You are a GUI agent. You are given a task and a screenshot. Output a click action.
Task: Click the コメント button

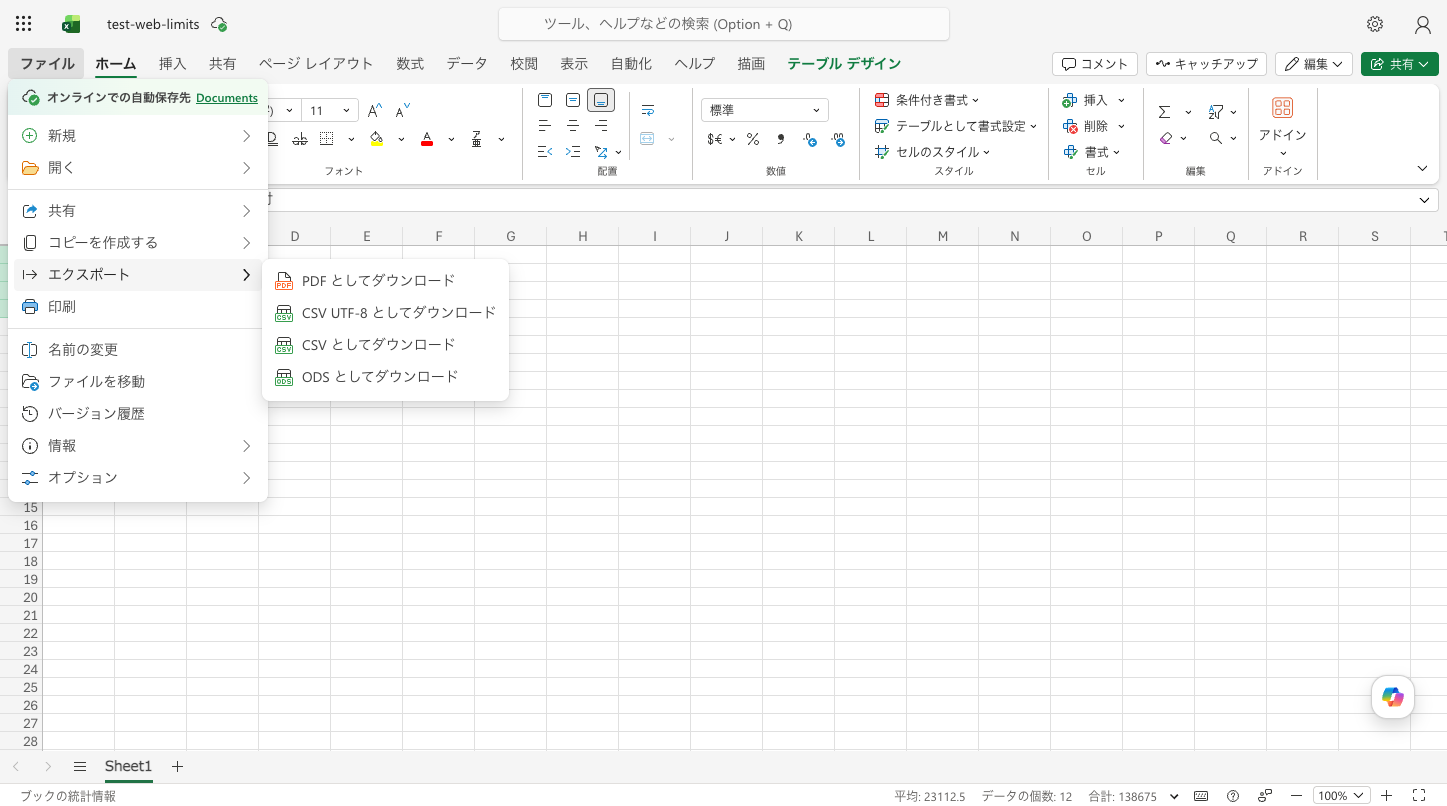coord(1095,63)
